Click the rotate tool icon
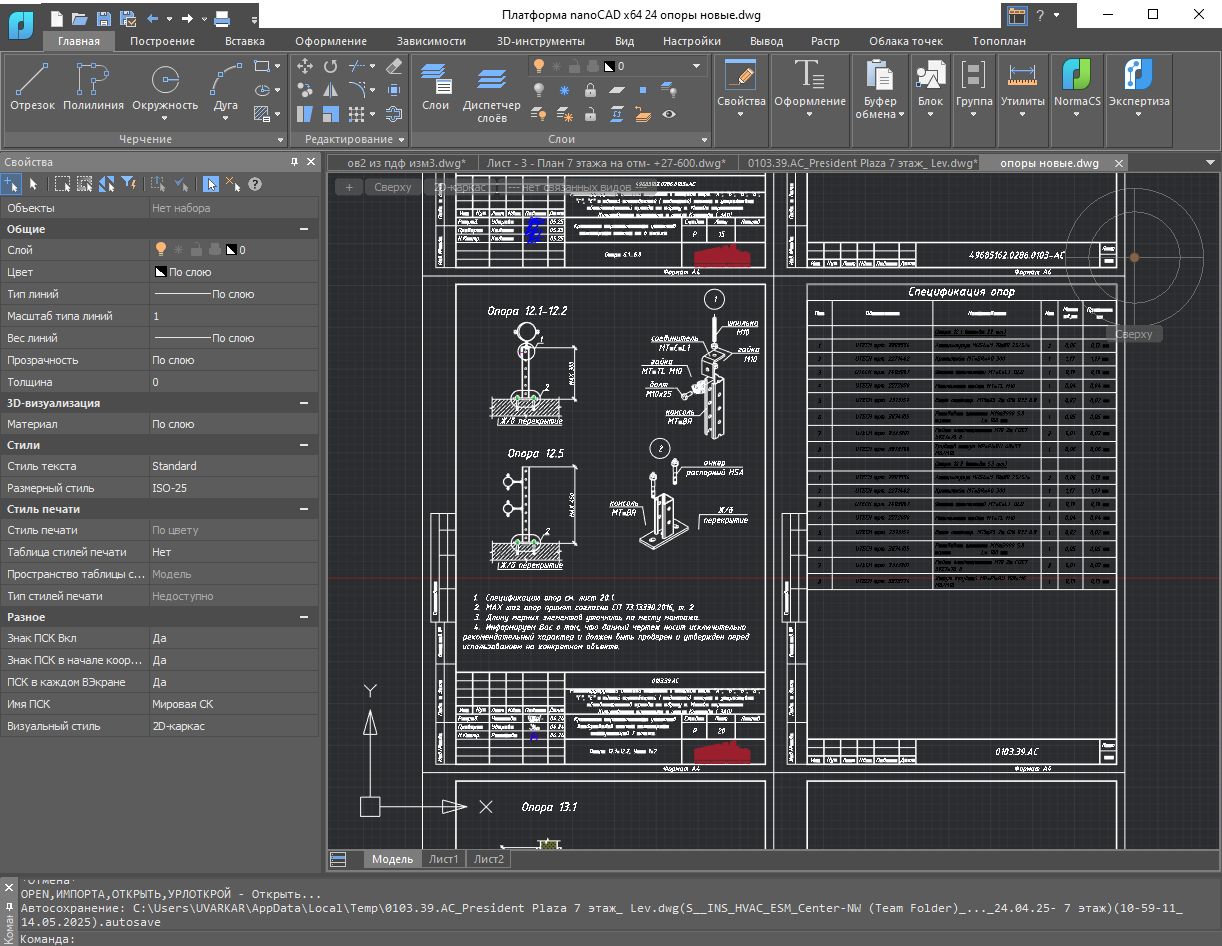Image resolution: width=1222 pixels, height=946 pixels. coord(330,66)
